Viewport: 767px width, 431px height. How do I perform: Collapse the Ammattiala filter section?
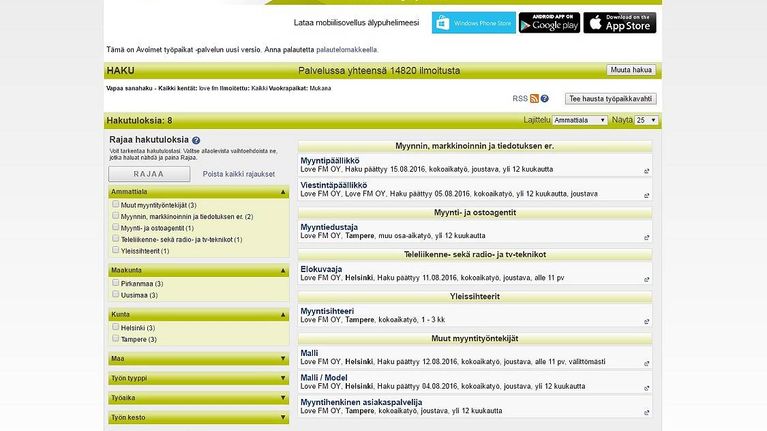click(199, 192)
